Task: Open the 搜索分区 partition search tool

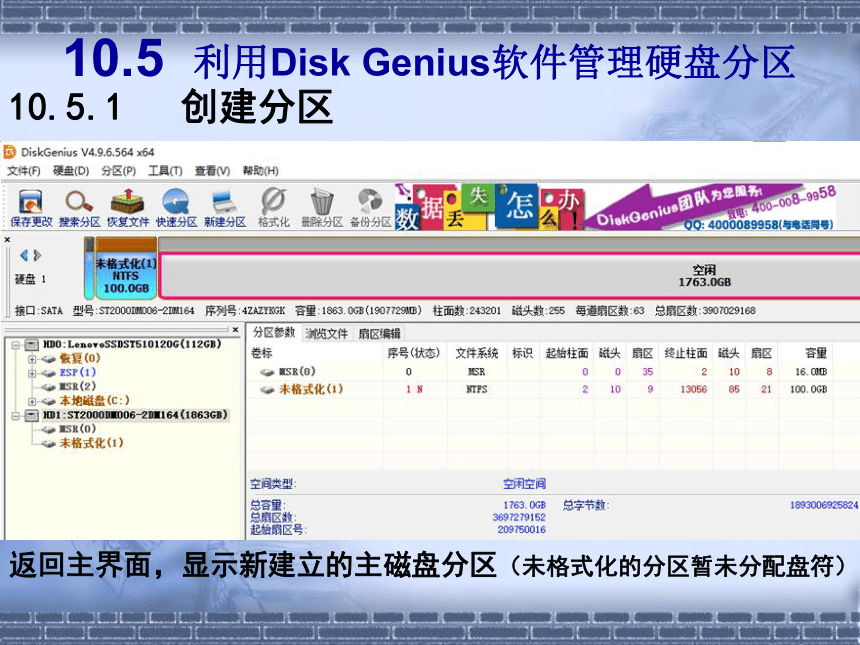Action: 80,208
